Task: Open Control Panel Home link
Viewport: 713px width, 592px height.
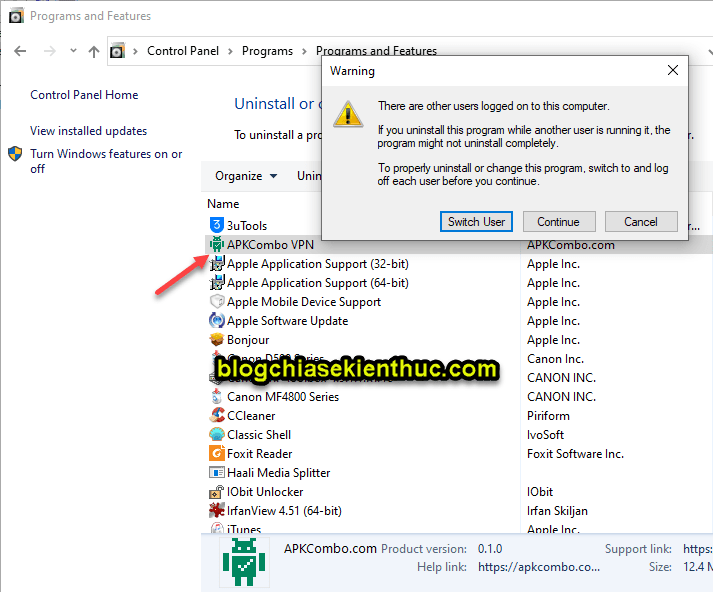Action: 84,95
